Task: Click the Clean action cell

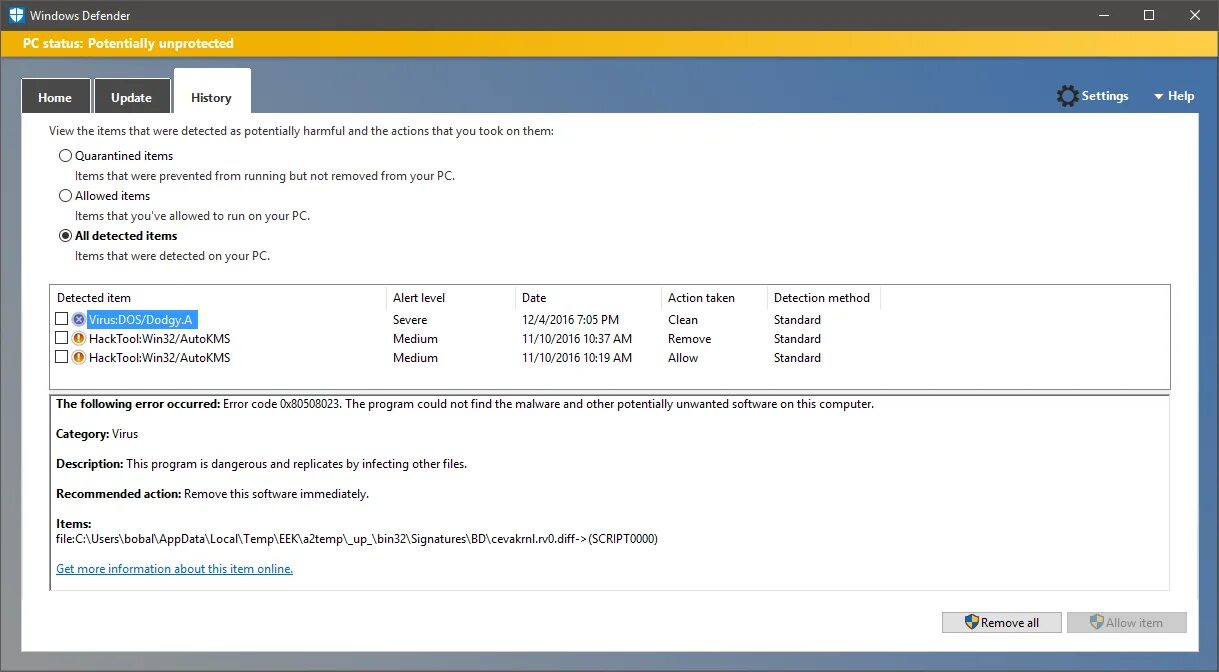Action: (683, 320)
